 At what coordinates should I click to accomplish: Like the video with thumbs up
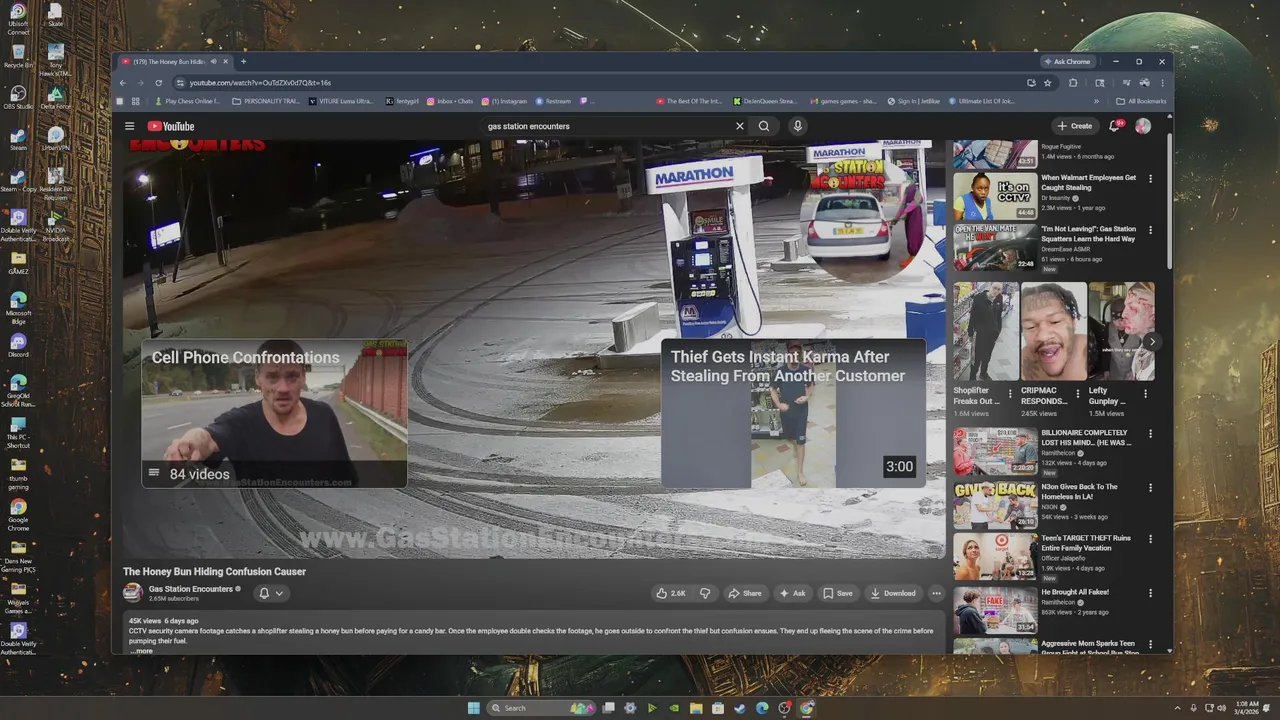(x=671, y=593)
